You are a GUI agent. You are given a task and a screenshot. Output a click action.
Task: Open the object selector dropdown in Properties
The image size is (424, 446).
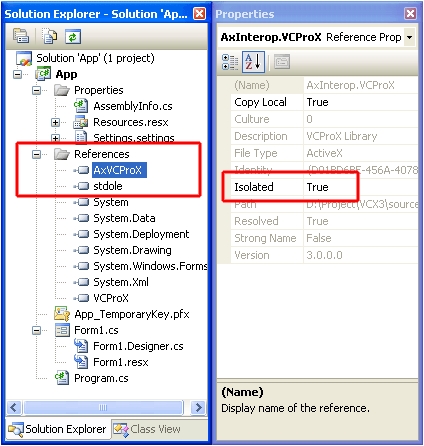point(409,37)
